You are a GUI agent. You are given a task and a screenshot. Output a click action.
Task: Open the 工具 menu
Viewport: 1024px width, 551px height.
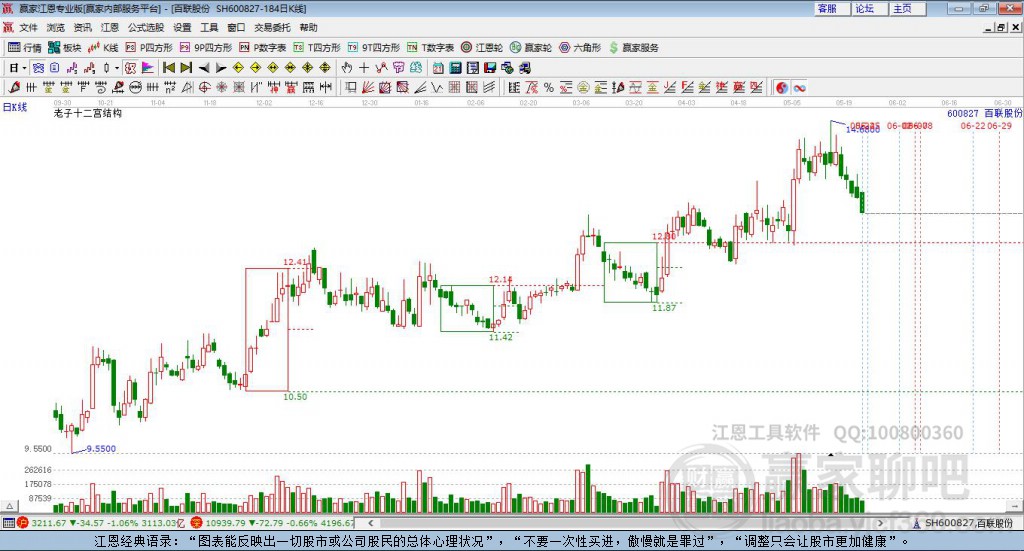pos(209,27)
